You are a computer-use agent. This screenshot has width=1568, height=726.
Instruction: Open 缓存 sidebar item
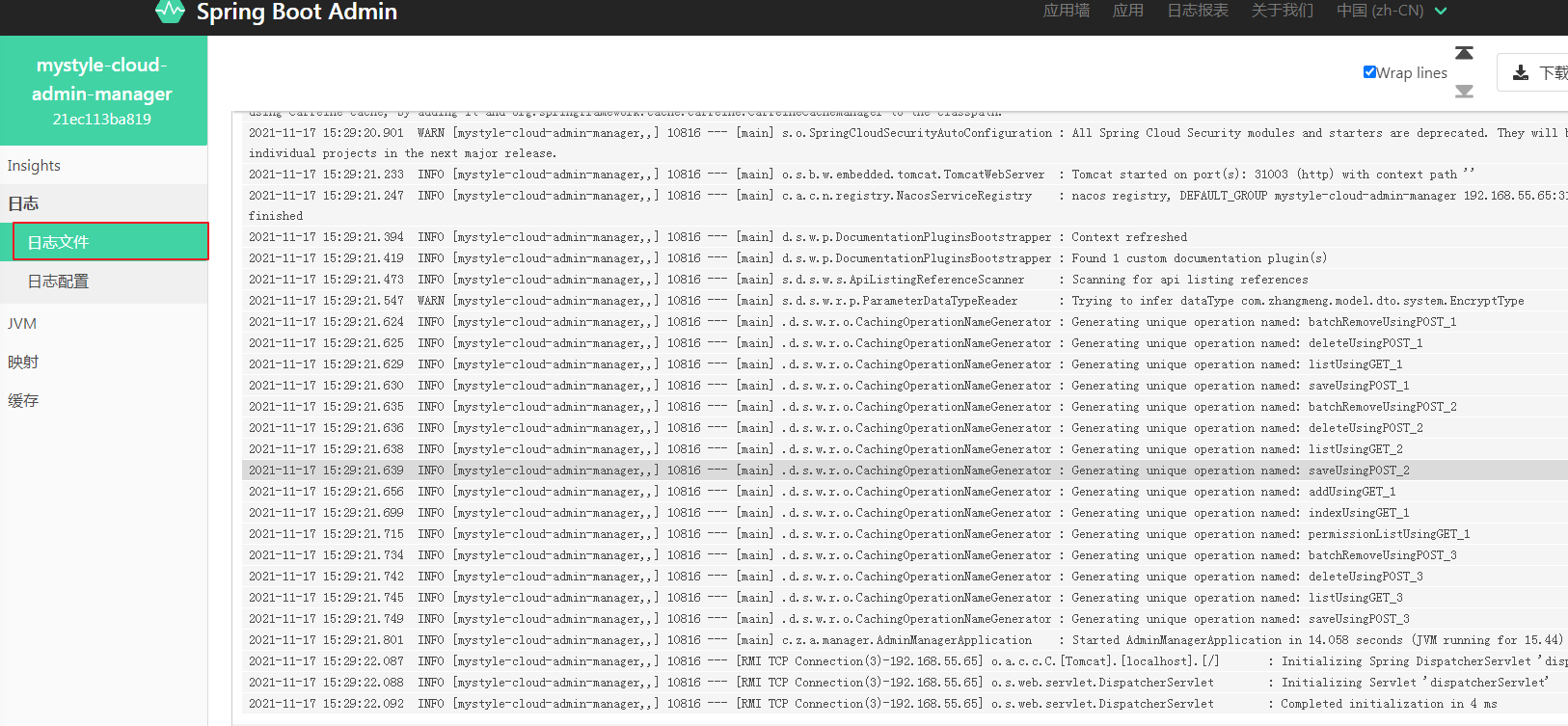24,401
